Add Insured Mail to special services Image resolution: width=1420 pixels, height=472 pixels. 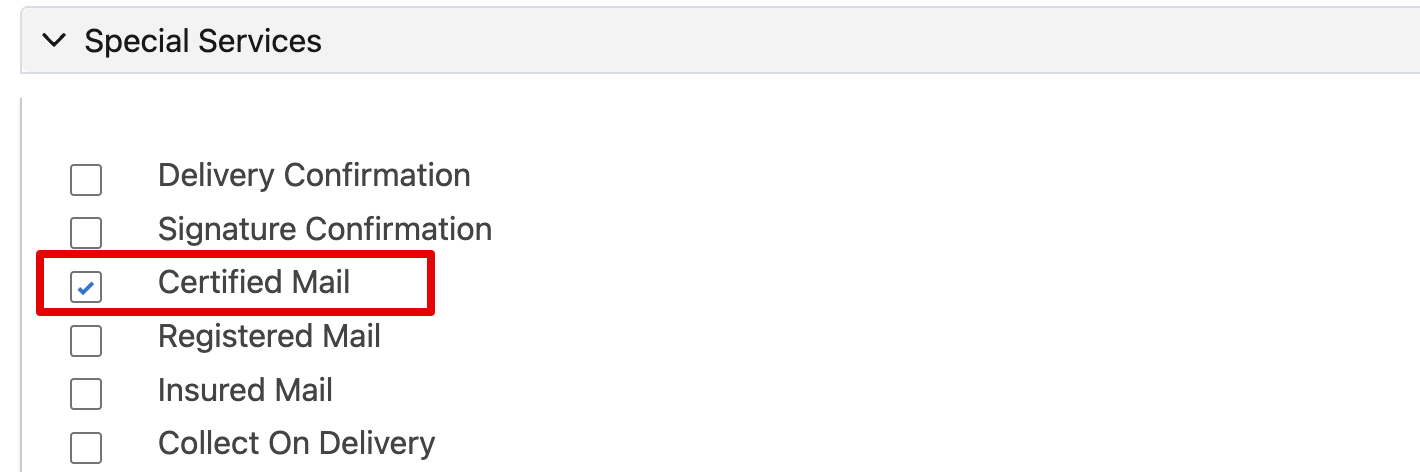[x=86, y=394]
